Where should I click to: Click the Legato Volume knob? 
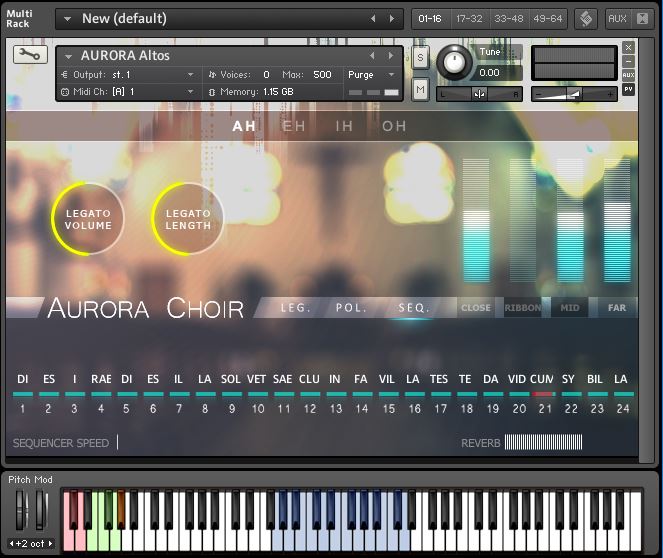pyautogui.click(x=88, y=219)
